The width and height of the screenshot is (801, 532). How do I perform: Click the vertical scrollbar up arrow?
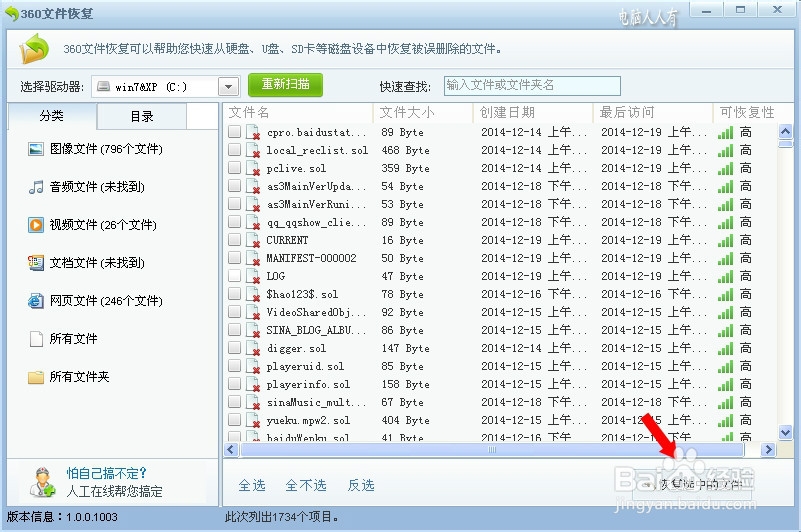click(x=786, y=132)
